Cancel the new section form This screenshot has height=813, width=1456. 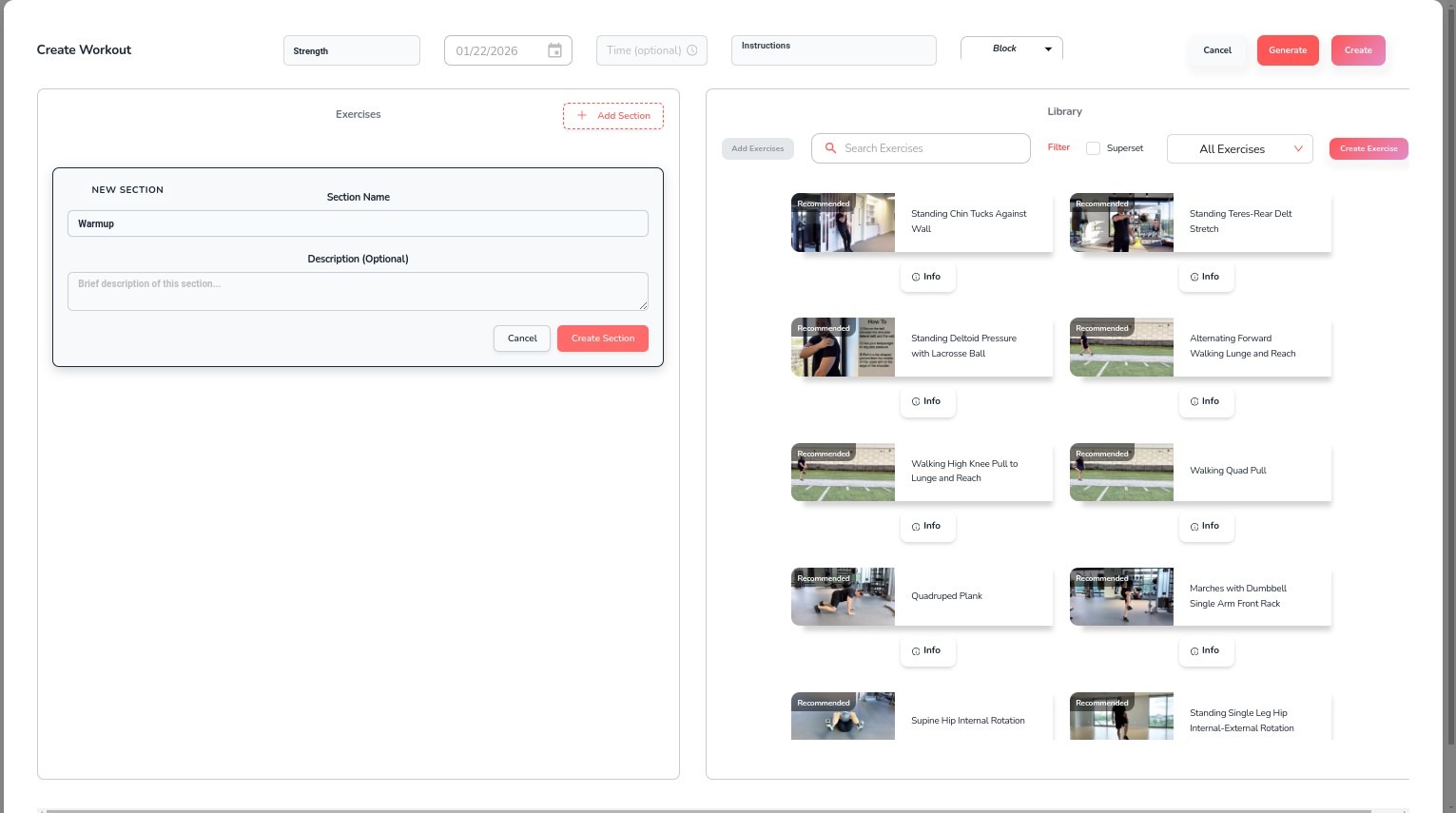tap(522, 339)
